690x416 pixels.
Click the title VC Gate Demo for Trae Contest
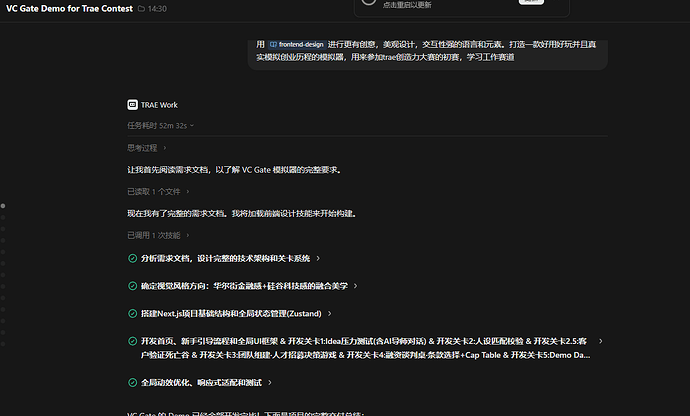click(x=70, y=9)
